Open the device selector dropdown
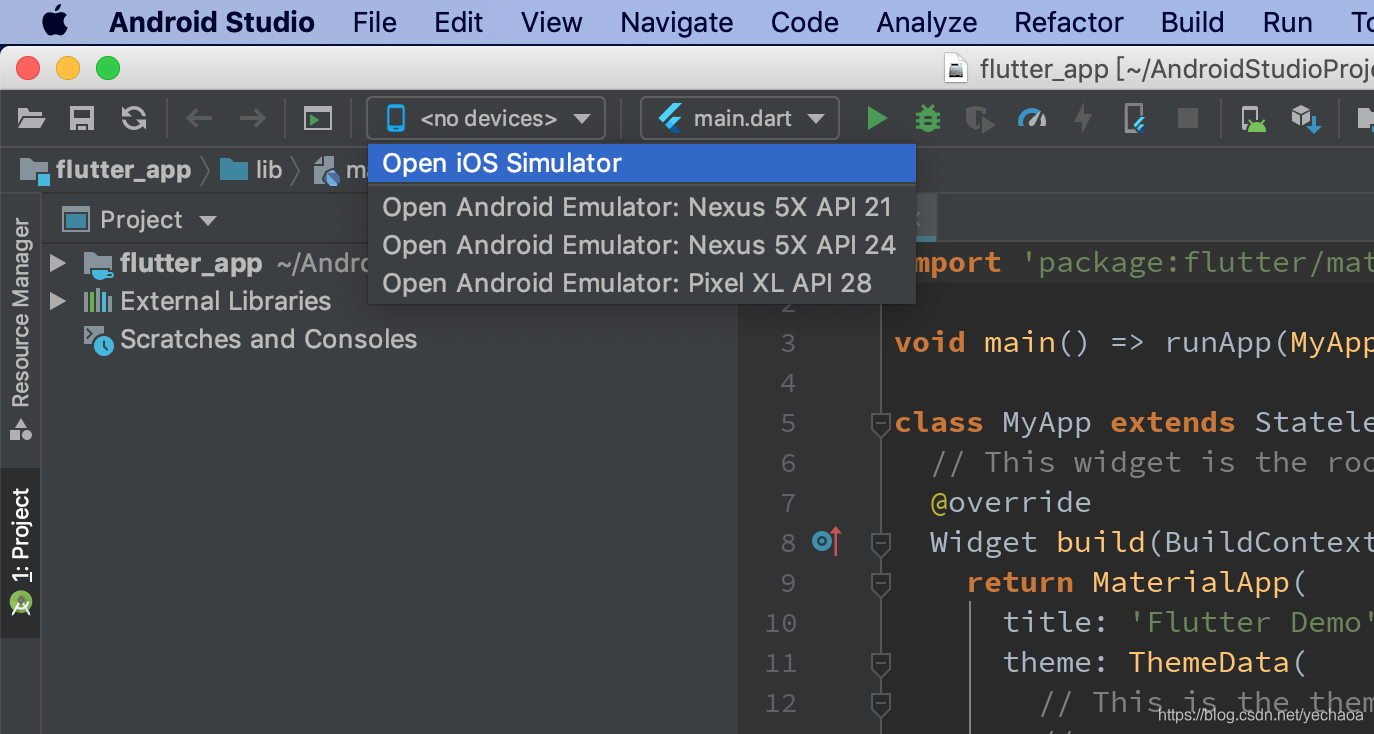 [486, 118]
